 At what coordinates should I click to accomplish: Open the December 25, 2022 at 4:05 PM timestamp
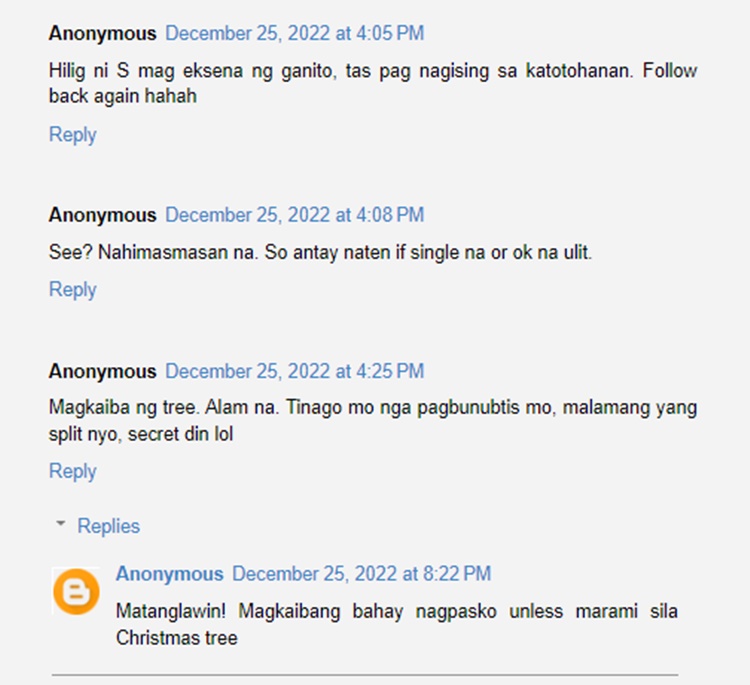pos(295,33)
